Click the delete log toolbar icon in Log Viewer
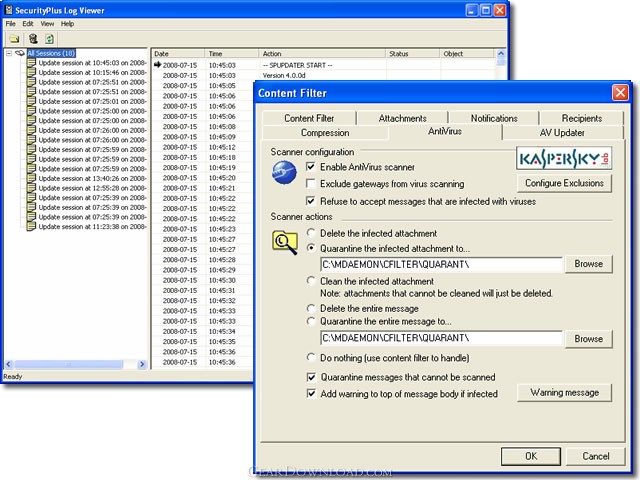This screenshot has width=640, height=480. point(33,39)
